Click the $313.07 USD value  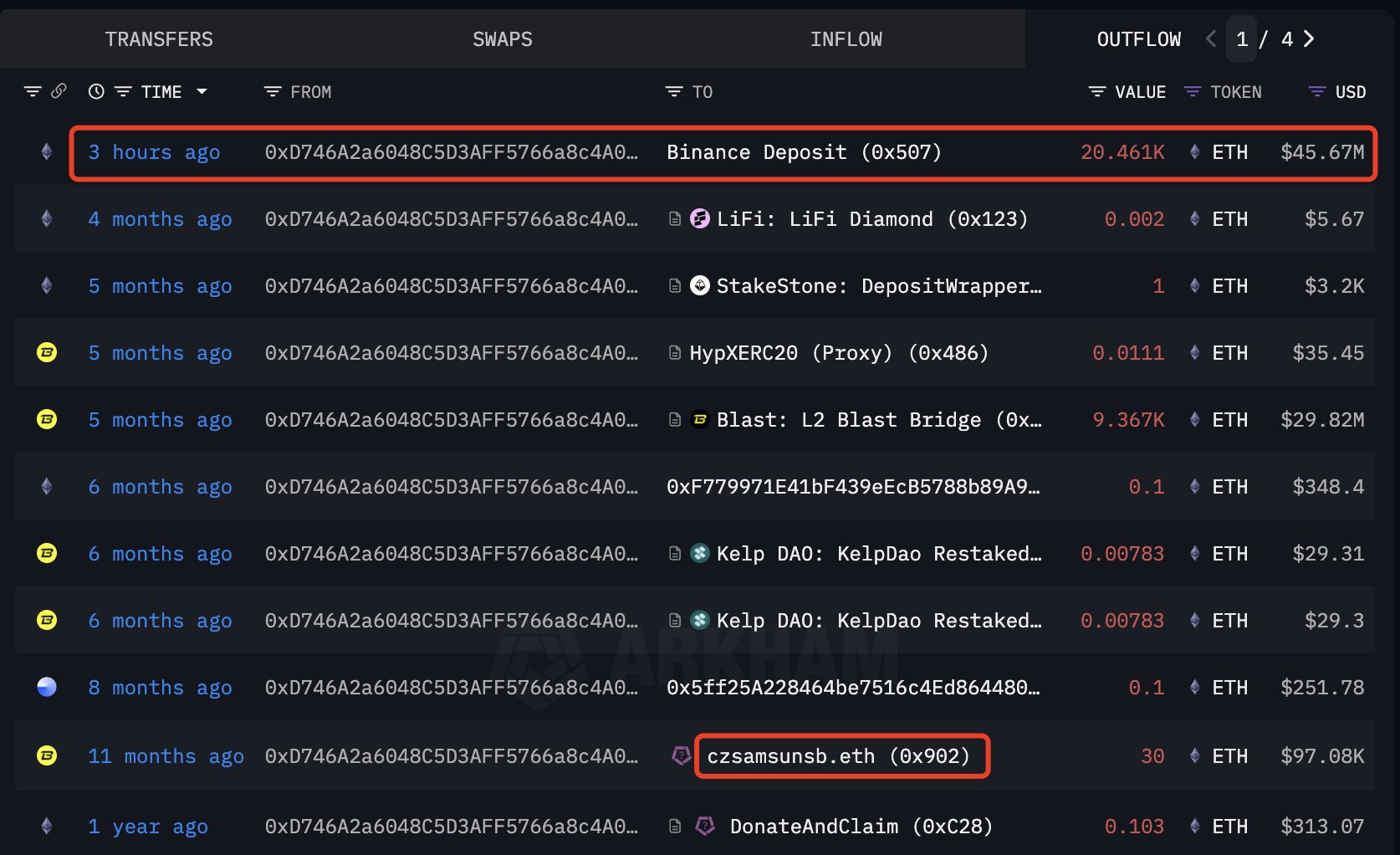(x=1322, y=827)
